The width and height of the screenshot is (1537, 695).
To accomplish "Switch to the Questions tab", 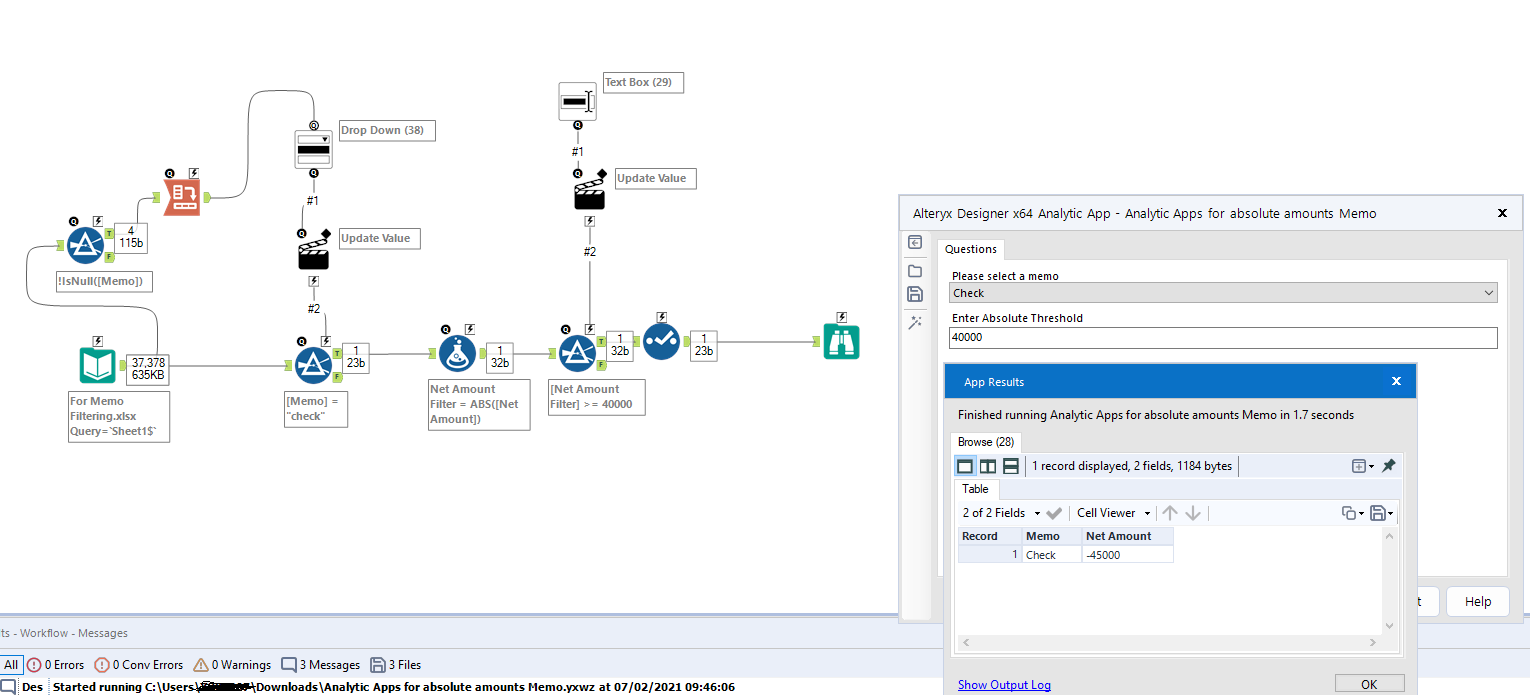I will tap(970, 248).
